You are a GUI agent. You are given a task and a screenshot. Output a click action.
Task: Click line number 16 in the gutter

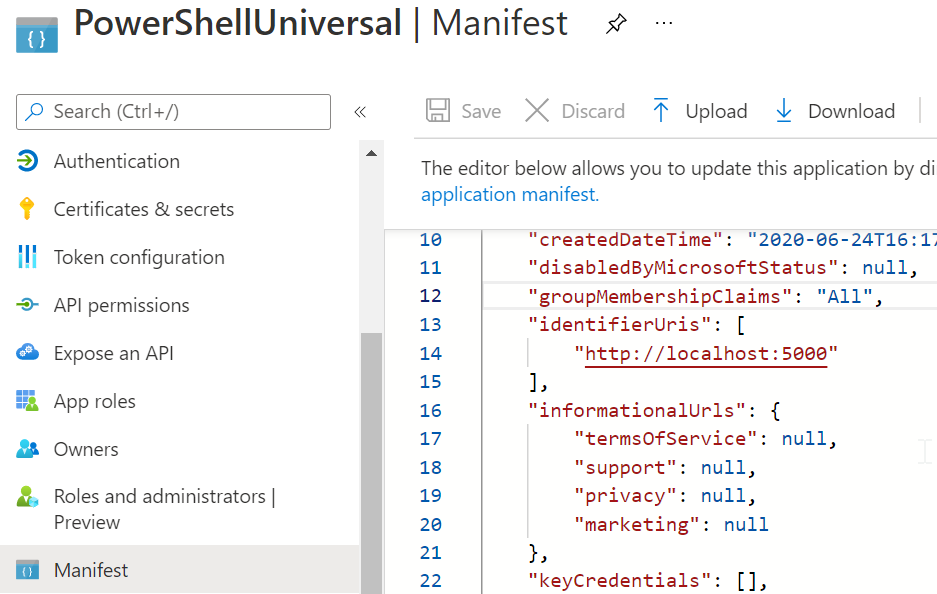pyautogui.click(x=430, y=411)
